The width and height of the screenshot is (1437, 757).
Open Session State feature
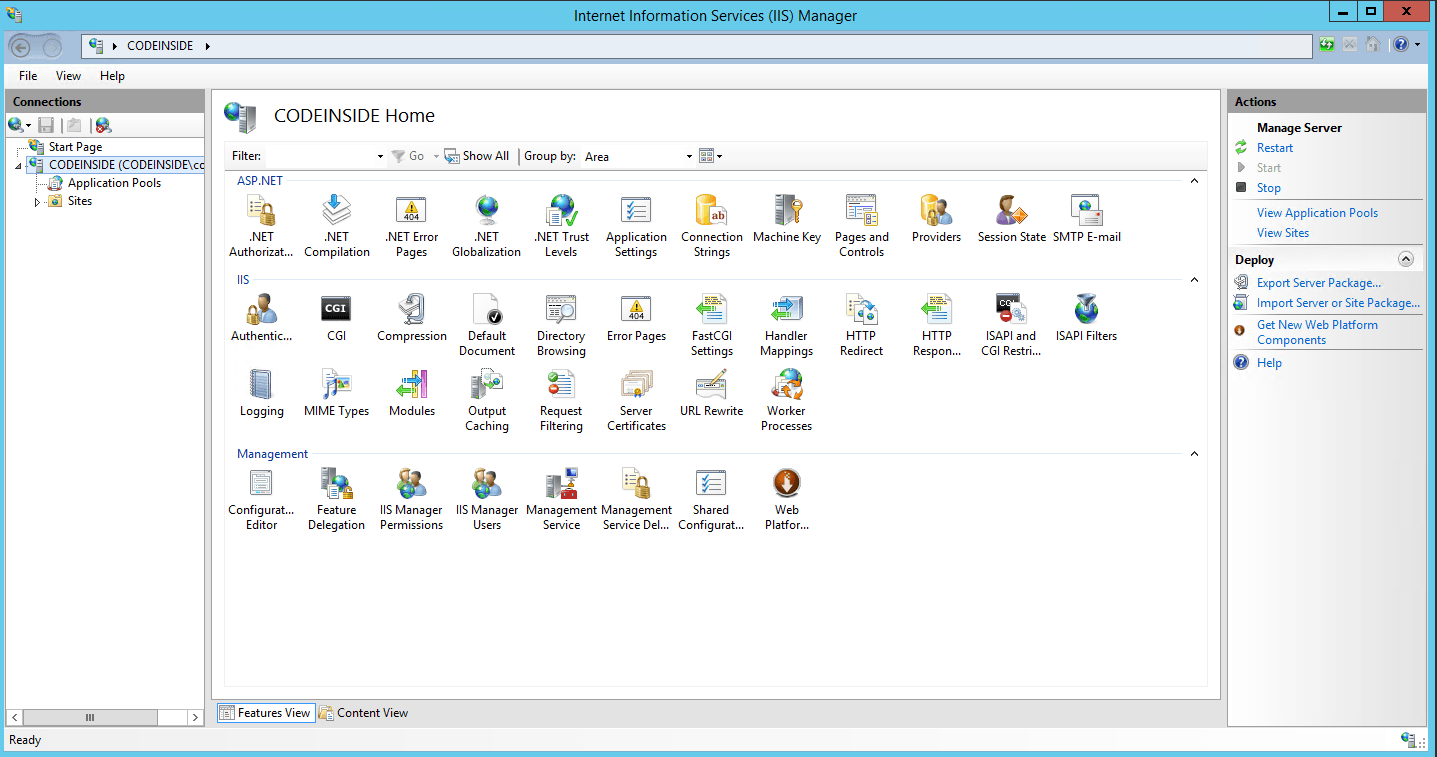click(x=1012, y=220)
